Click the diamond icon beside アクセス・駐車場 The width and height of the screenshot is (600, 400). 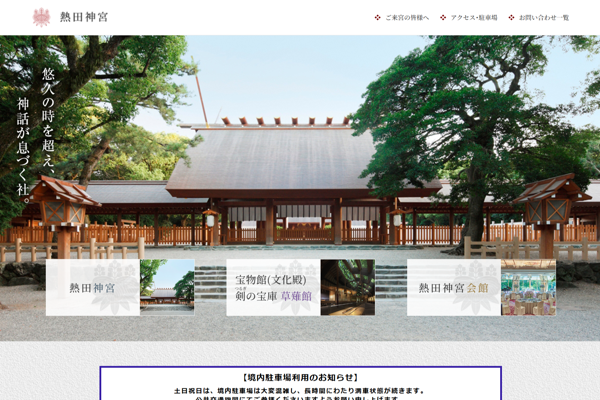(x=443, y=18)
